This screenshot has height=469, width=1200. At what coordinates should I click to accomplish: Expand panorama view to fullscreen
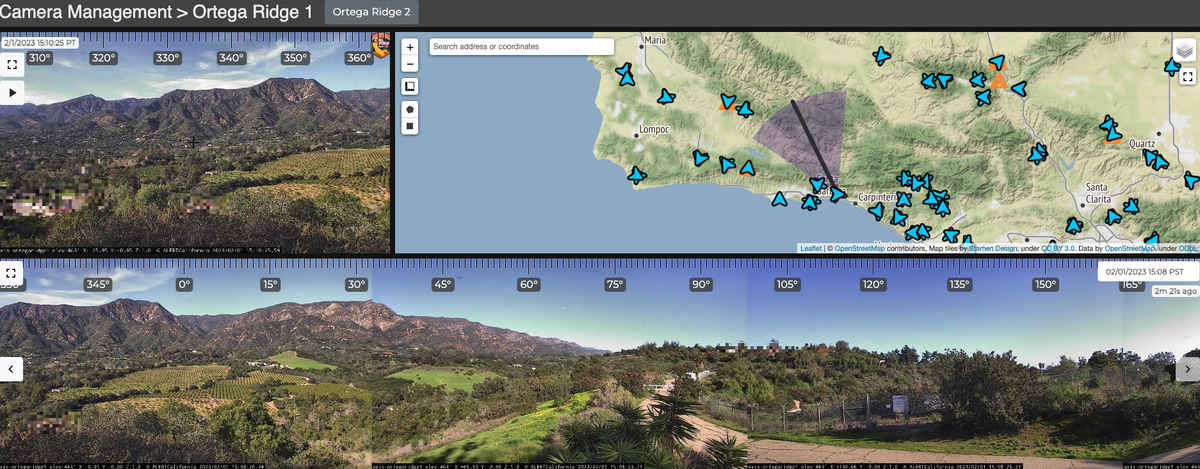tap(12, 272)
